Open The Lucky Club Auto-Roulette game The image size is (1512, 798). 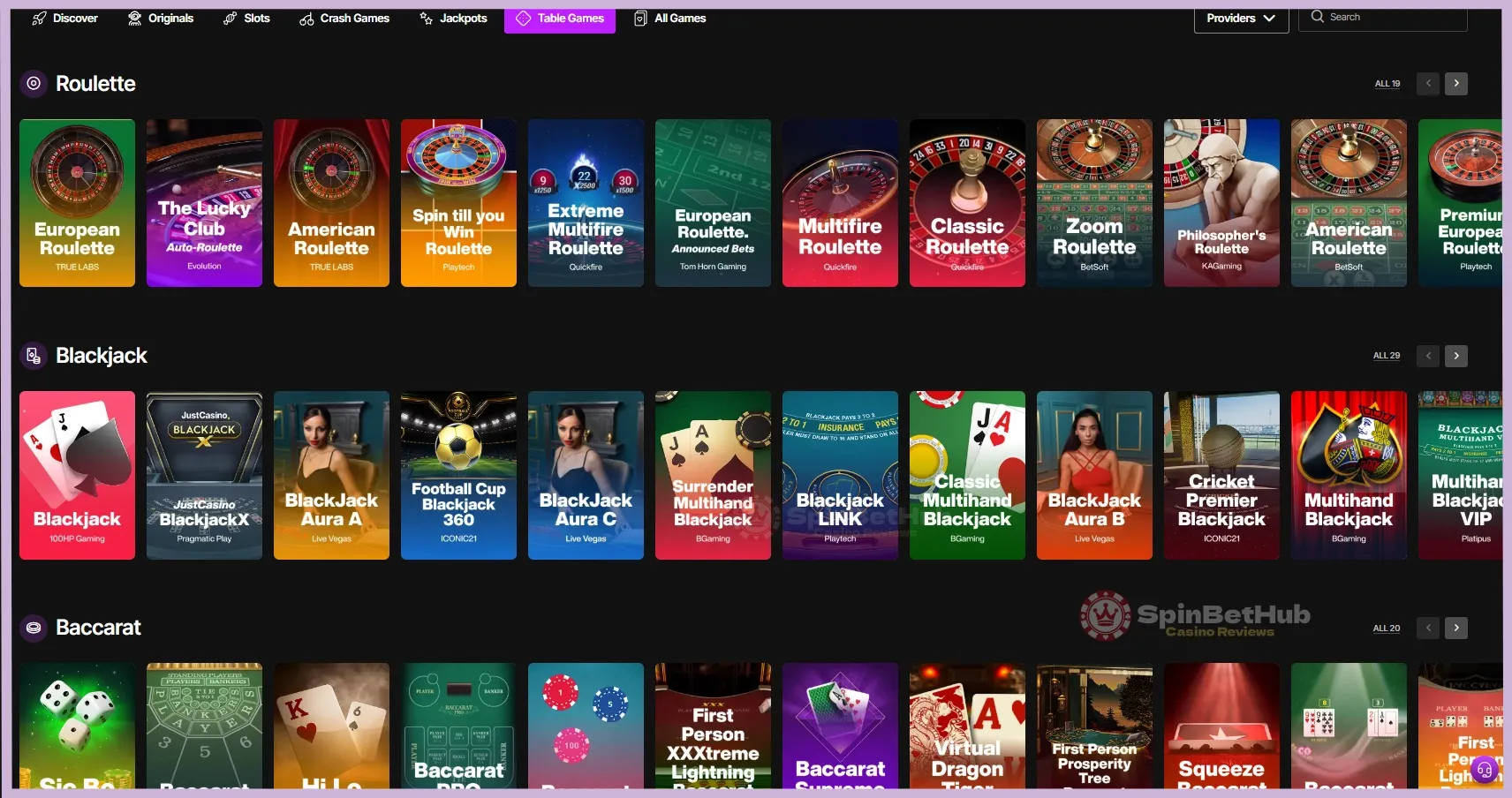pos(204,203)
